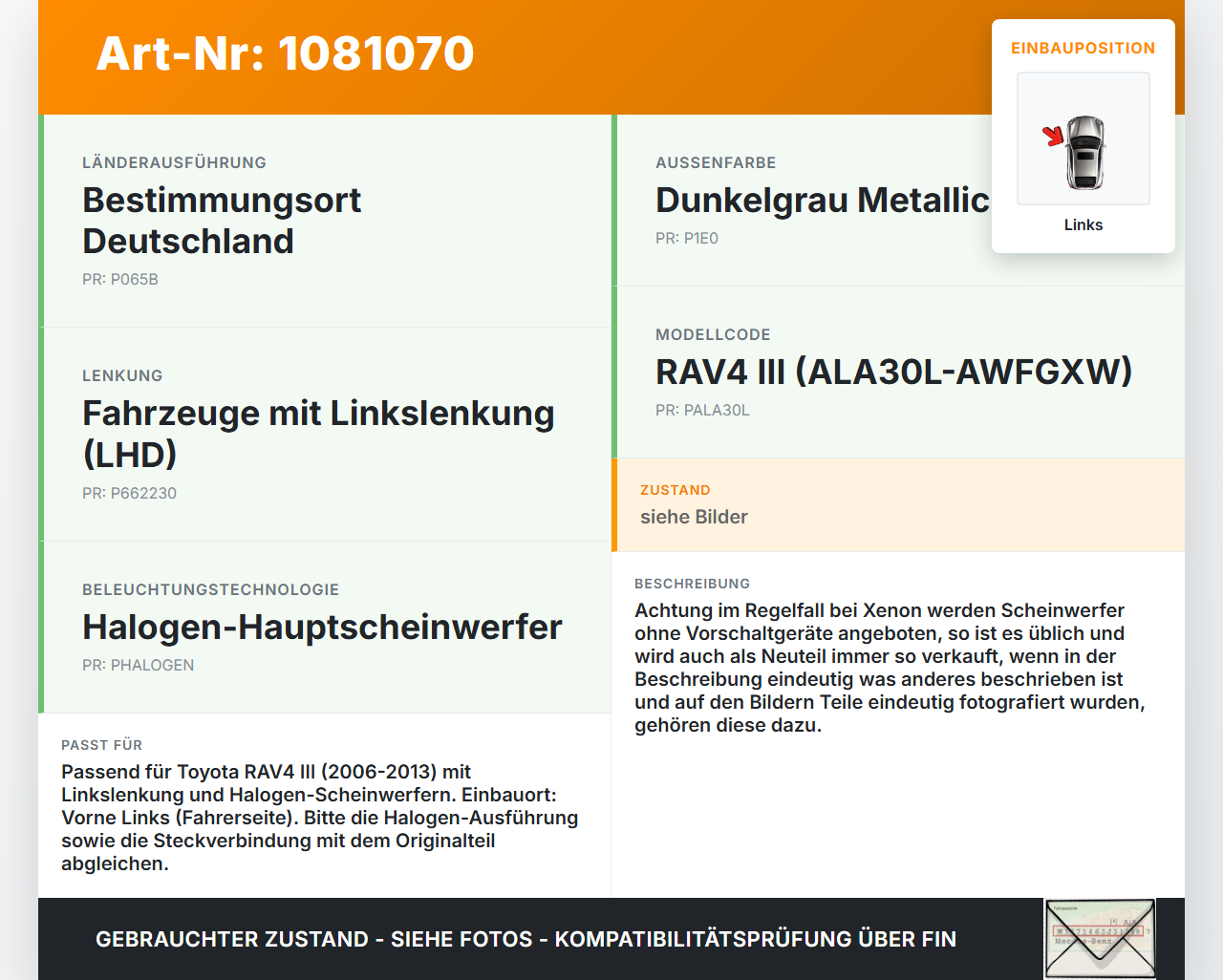Click PR: PHALOGEN code

(x=138, y=665)
